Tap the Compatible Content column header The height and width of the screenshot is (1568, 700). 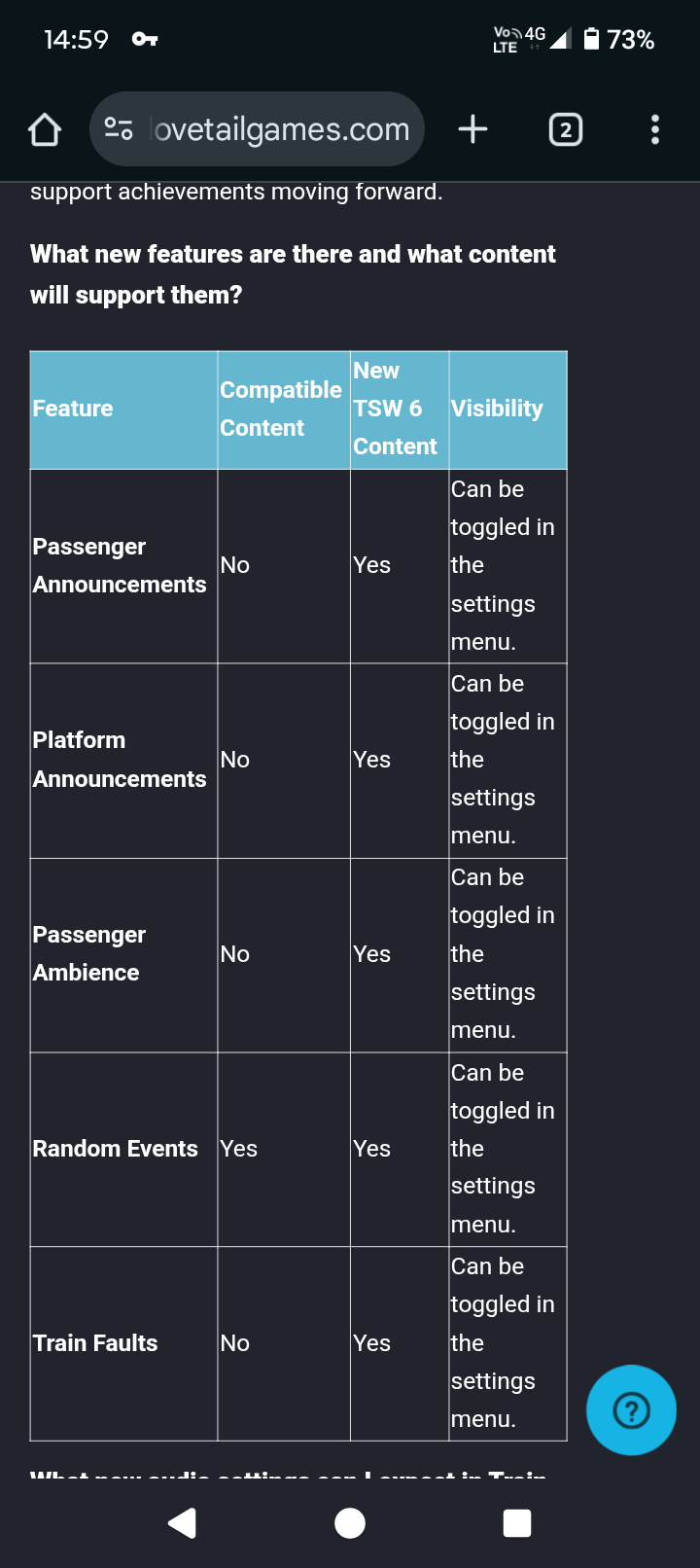280,409
